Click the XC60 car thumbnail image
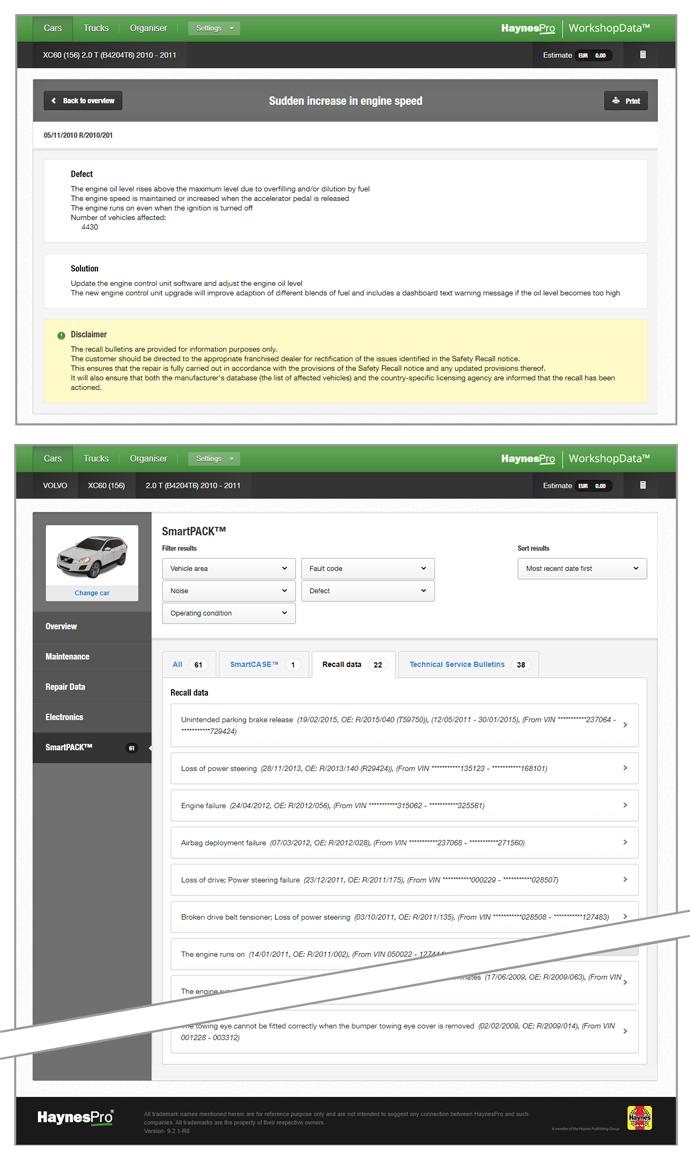Image resolution: width=690 pixels, height=1163 pixels. point(92,558)
